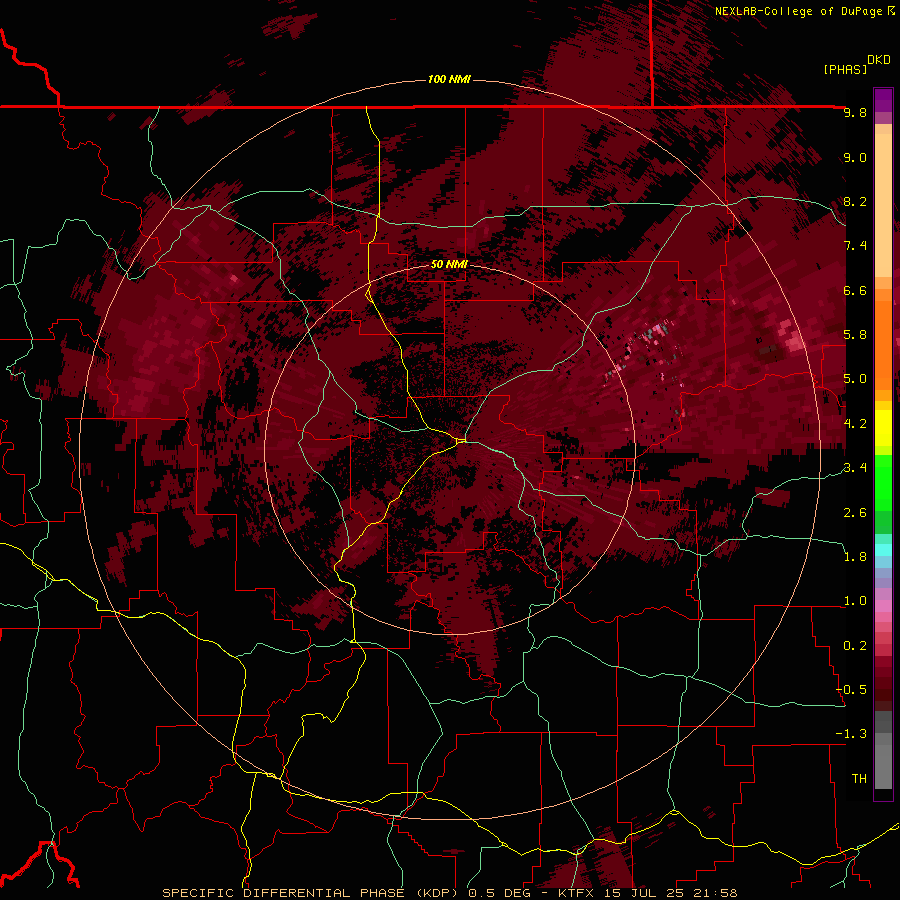This screenshot has width=900, height=900.
Task: Click the 4.2 scale value
Action: [855, 424]
